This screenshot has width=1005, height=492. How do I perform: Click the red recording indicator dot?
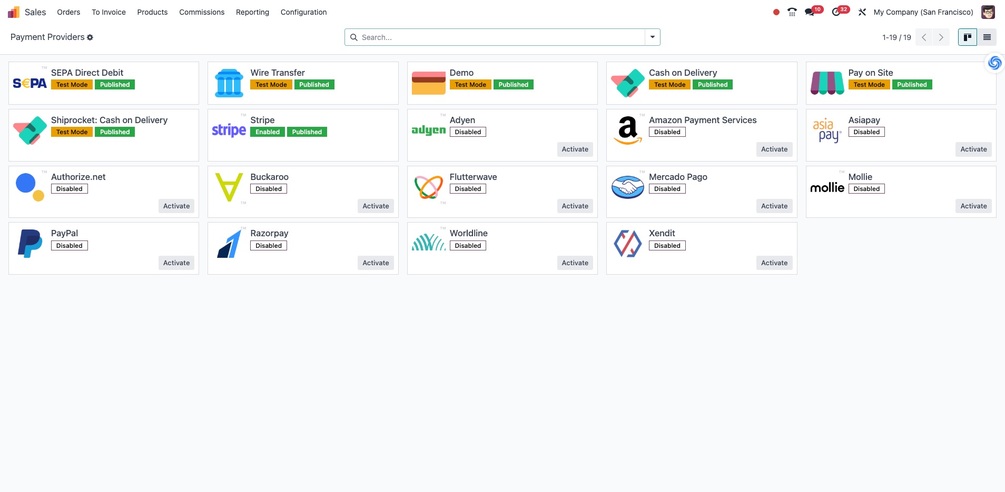[x=776, y=12]
